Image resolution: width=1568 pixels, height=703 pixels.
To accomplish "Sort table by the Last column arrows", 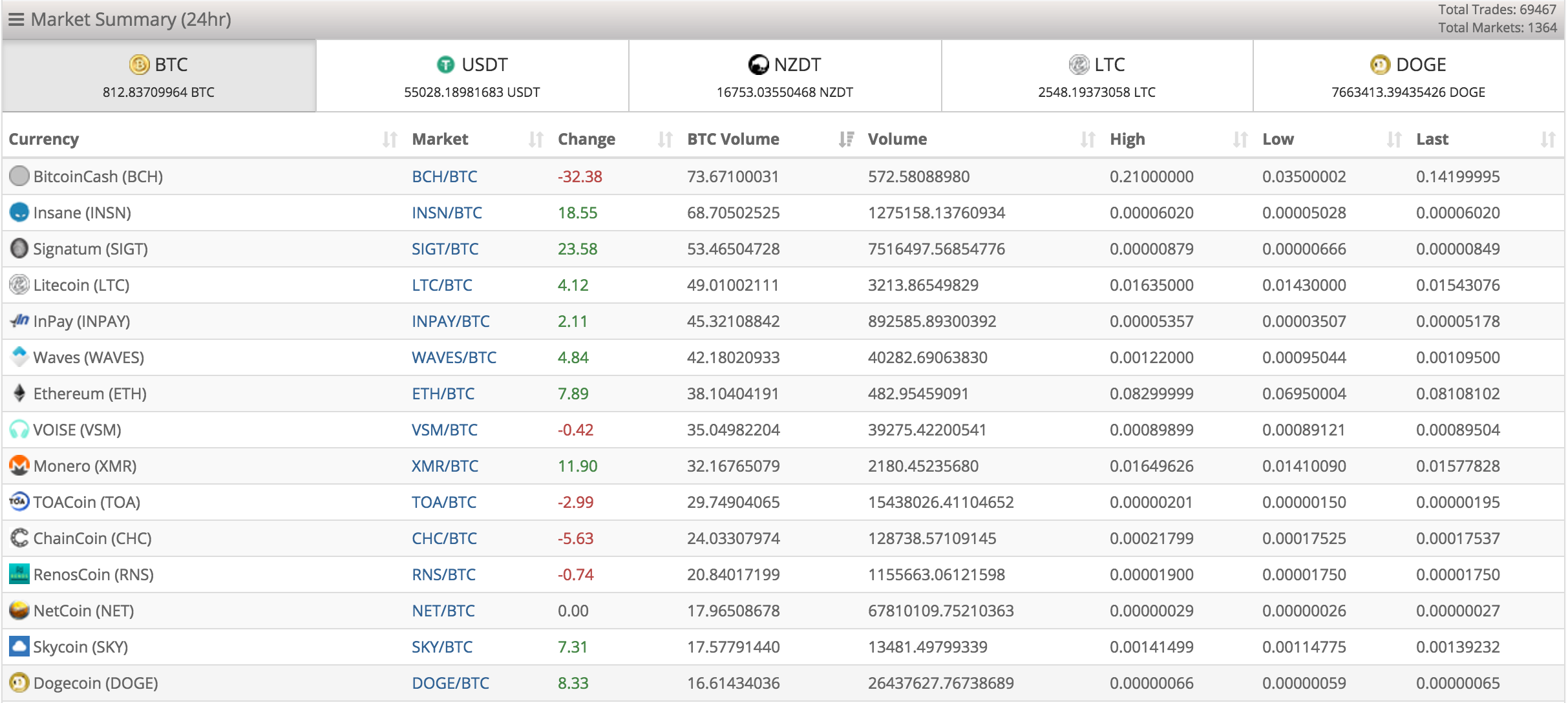I will [1548, 140].
